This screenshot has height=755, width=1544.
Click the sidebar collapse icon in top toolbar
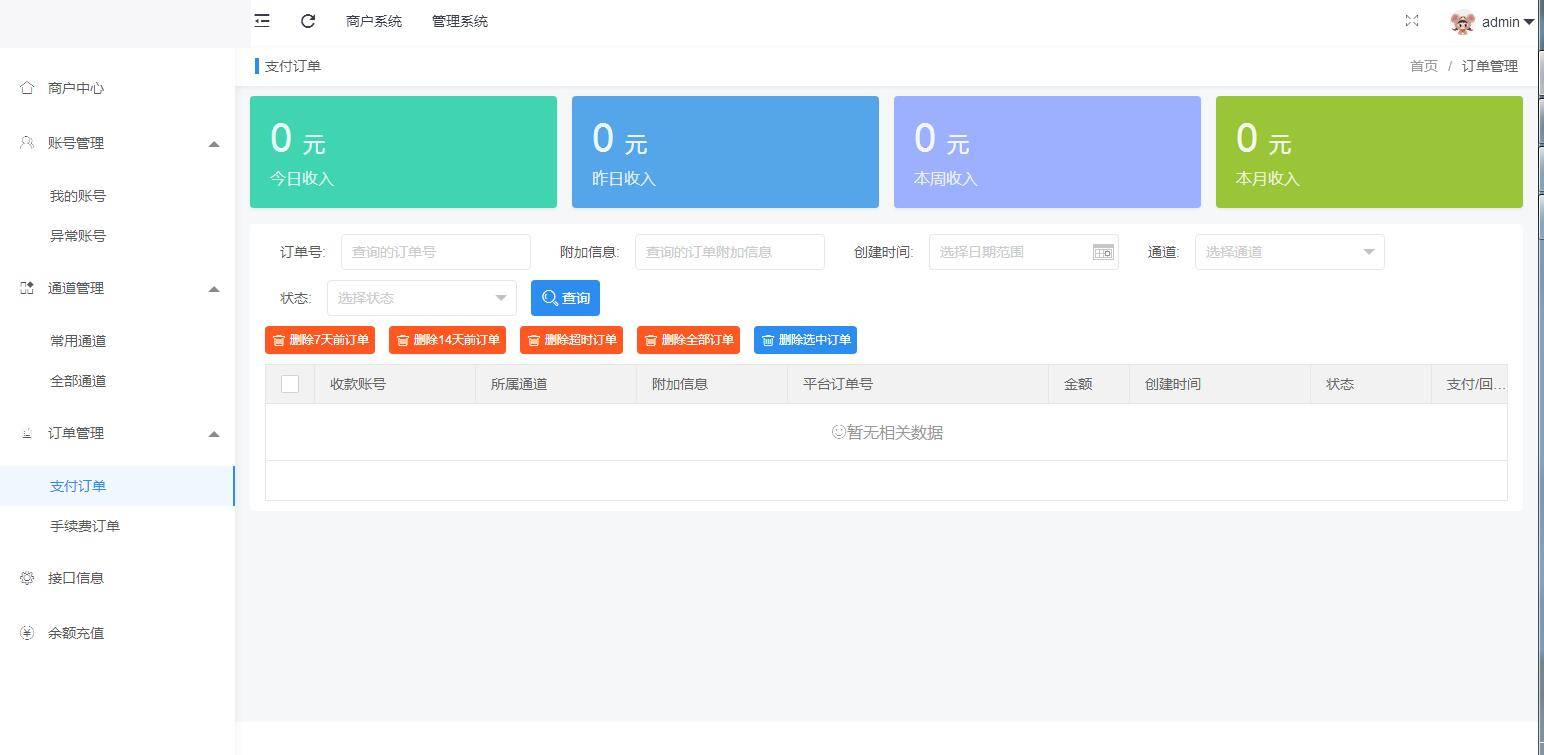pos(261,20)
